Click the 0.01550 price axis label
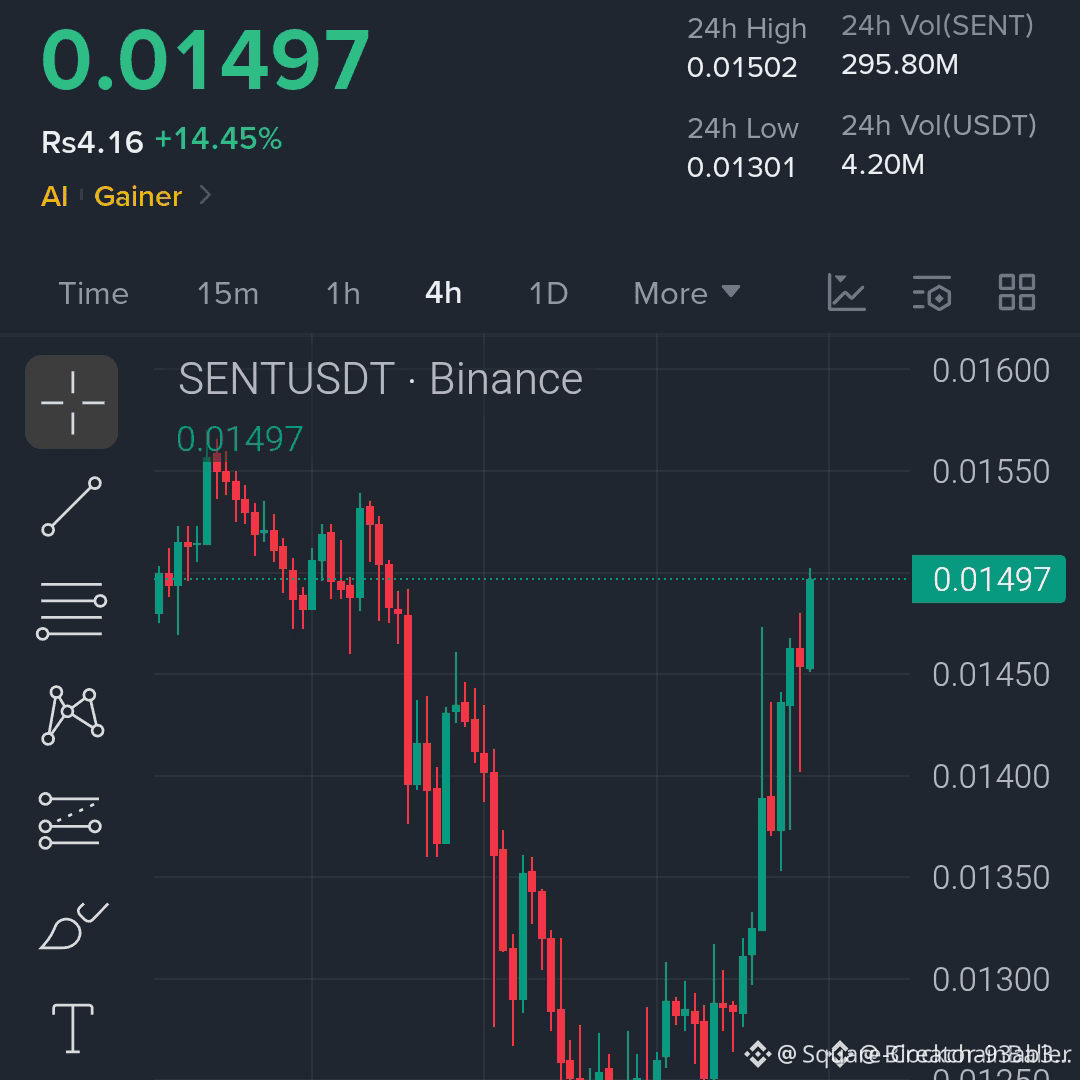 (991, 472)
